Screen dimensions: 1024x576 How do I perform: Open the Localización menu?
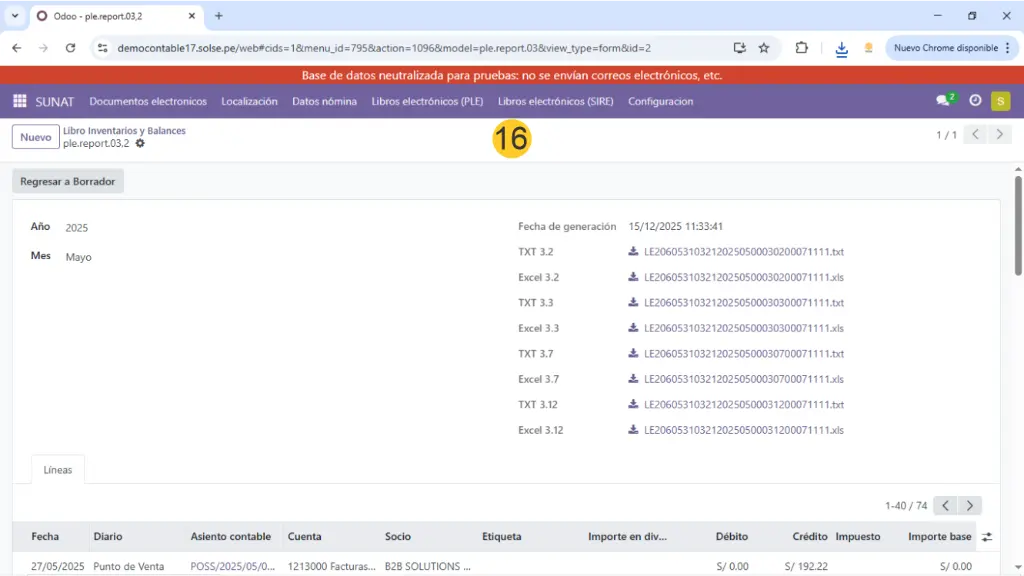[x=249, y=101]
